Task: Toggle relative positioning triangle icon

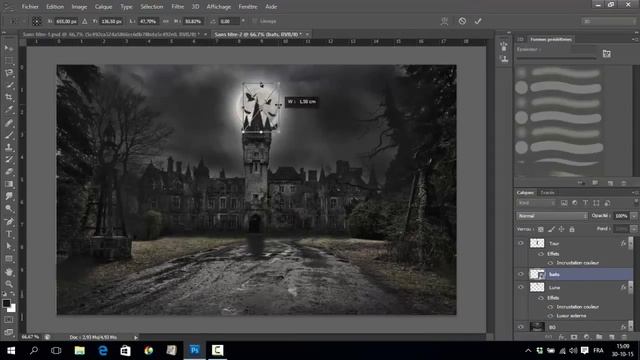Action: (84, 21)
